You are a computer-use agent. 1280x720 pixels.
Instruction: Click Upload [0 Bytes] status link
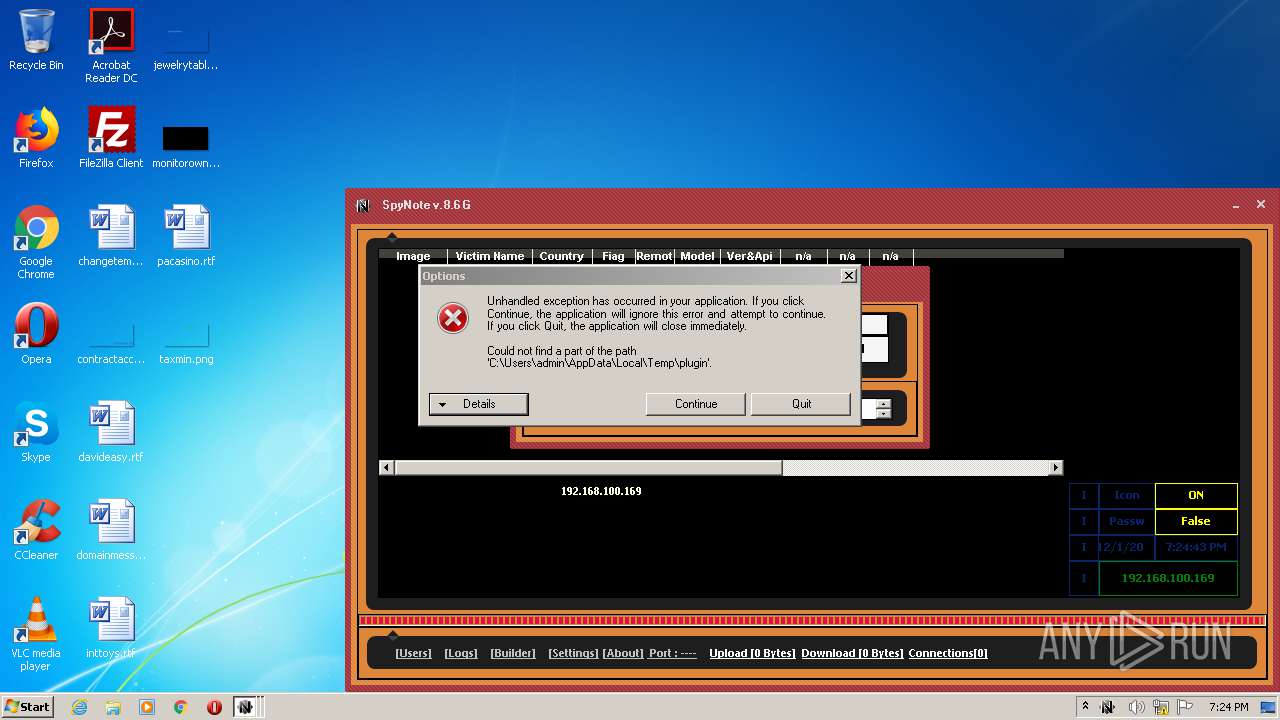752,653
